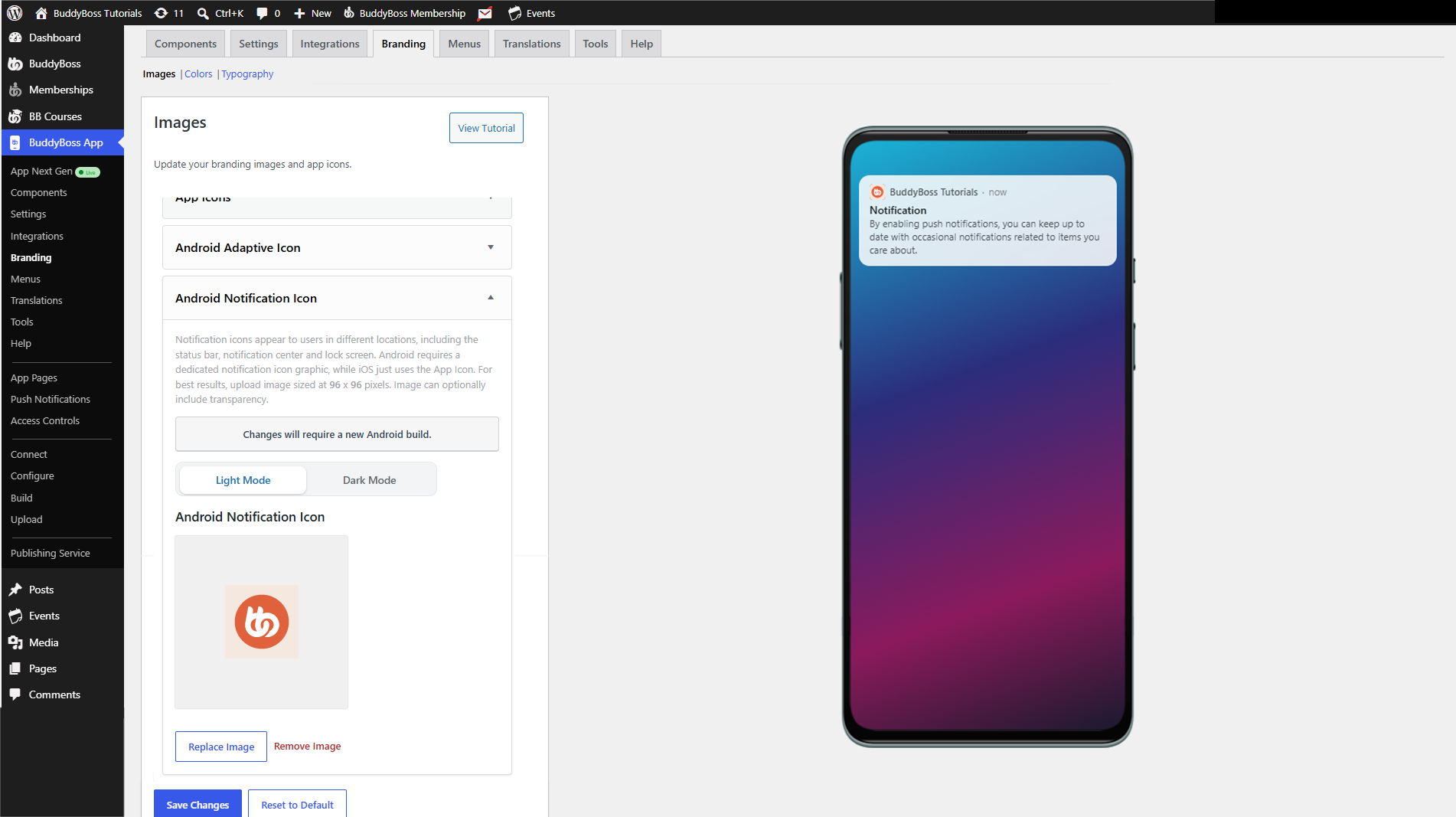This screenshot has height=817, width=1456.
Task: Click the notification icon image thumbnail
Action: [262, 622]
